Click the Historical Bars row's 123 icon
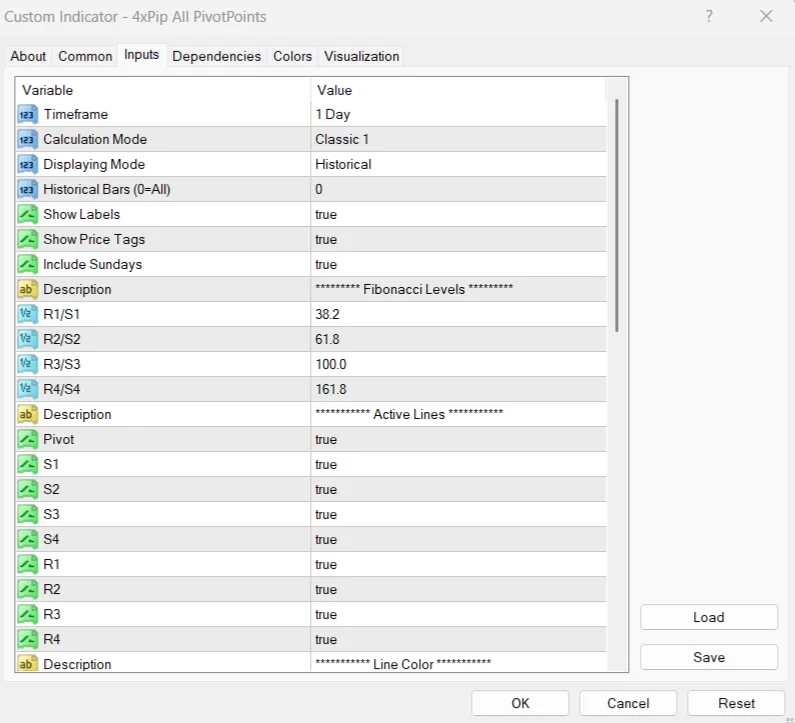Screen dimensions: 795x723 point(27,190)
